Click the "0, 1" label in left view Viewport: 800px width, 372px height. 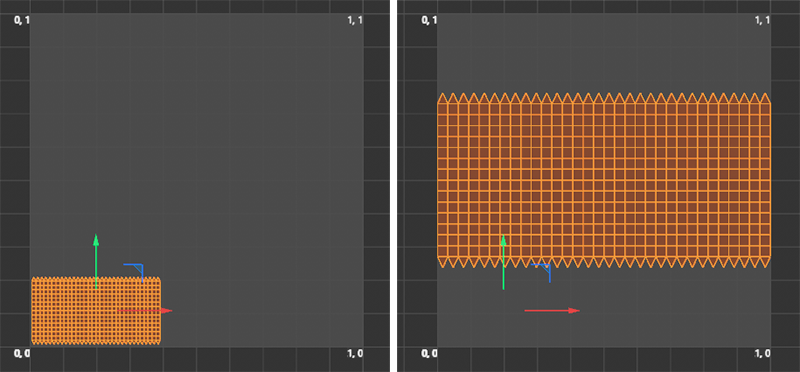pyautogui.click(x=21, y=20)
